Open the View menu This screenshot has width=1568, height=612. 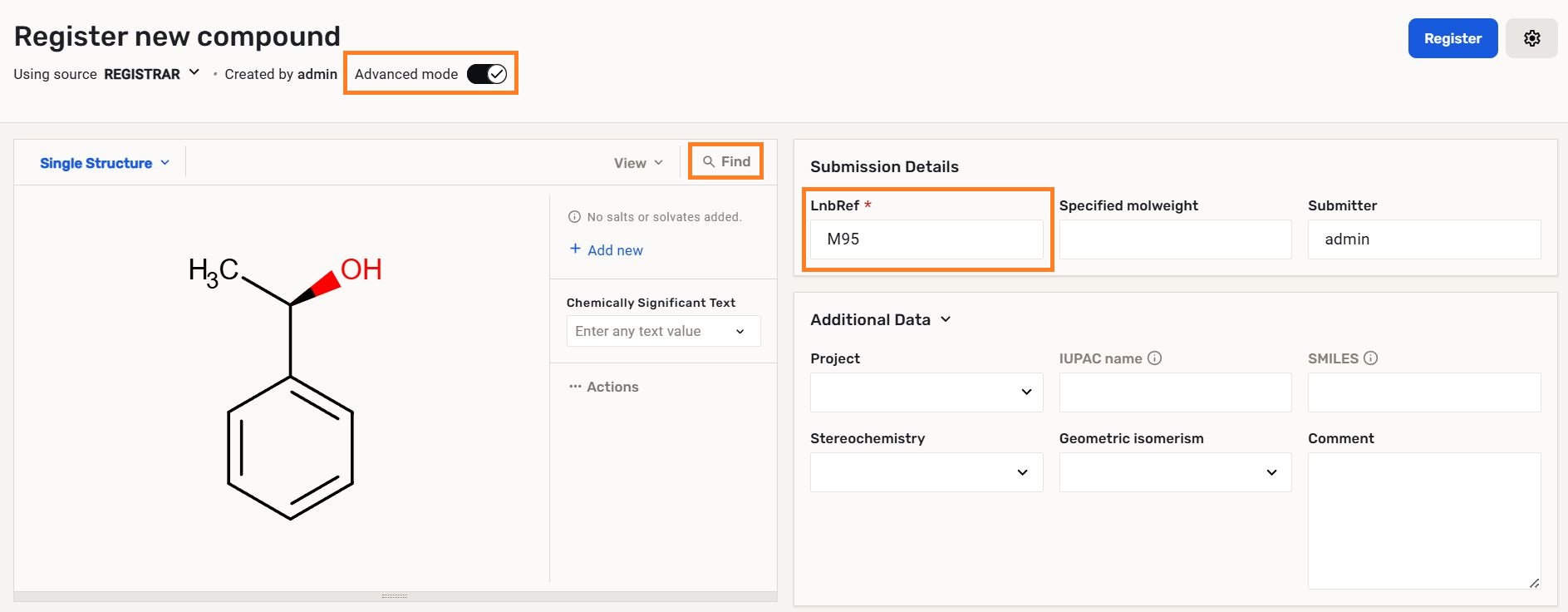coord(638,163)
